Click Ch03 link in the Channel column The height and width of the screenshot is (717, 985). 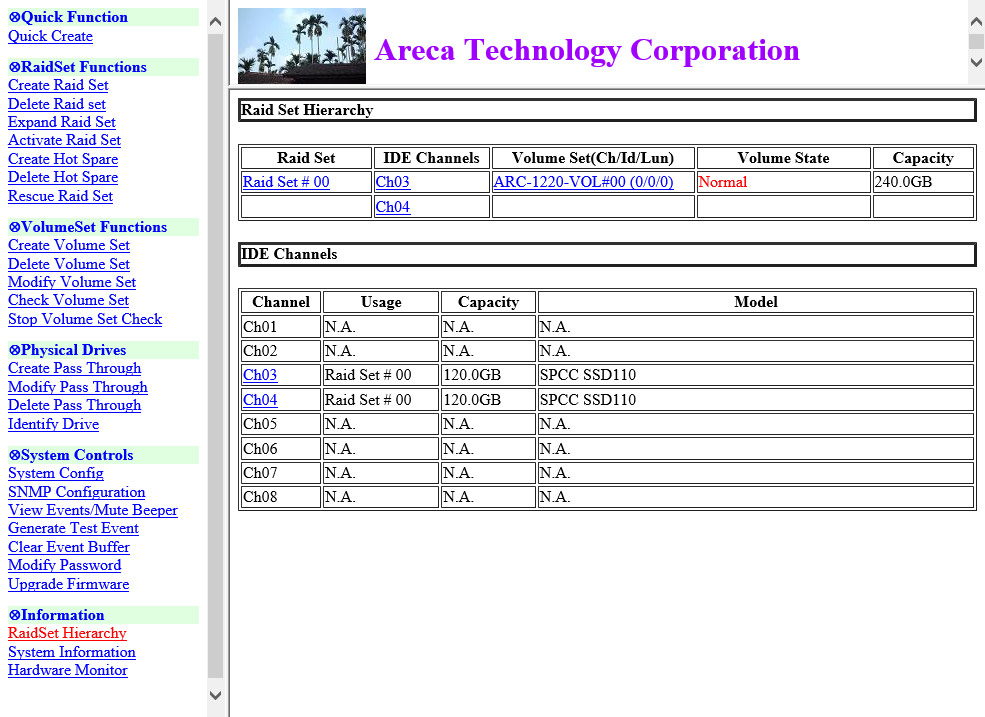pyautogui.click(x=260, y=375)
